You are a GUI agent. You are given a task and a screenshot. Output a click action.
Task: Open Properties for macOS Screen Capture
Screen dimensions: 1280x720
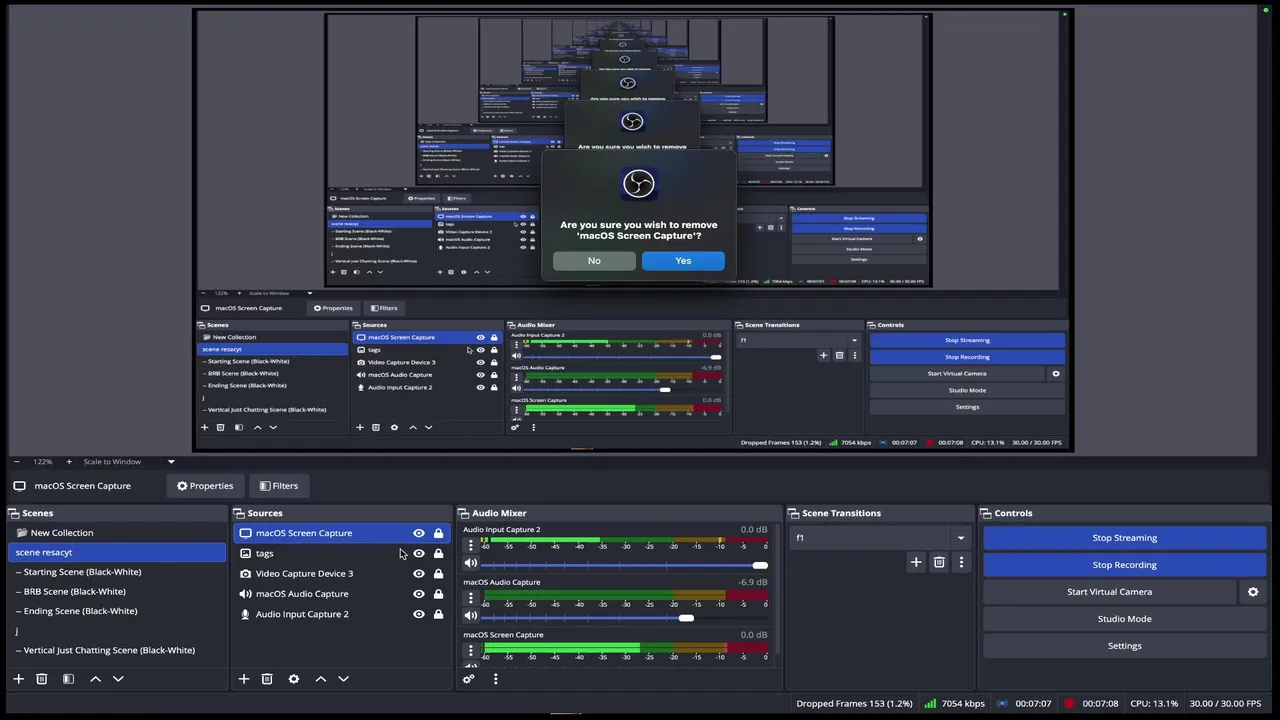coord(205,486)
